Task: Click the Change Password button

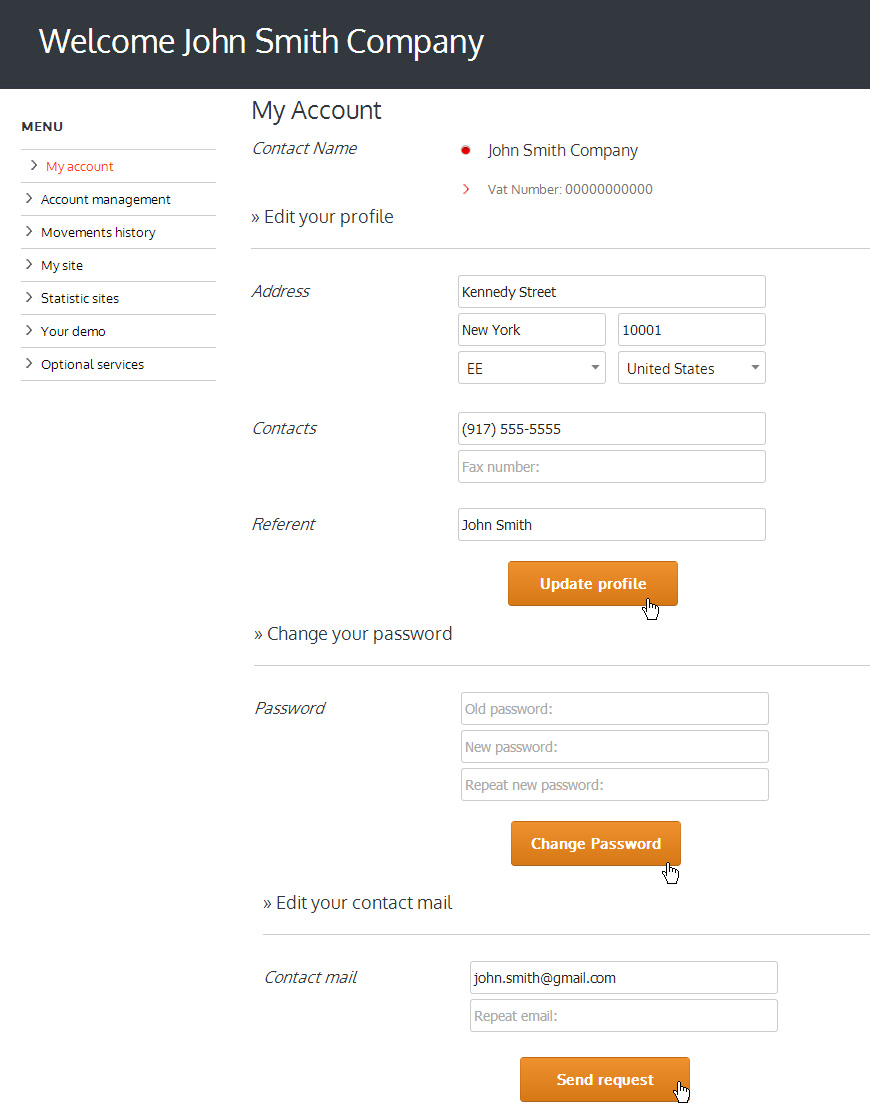Action: 596,843
